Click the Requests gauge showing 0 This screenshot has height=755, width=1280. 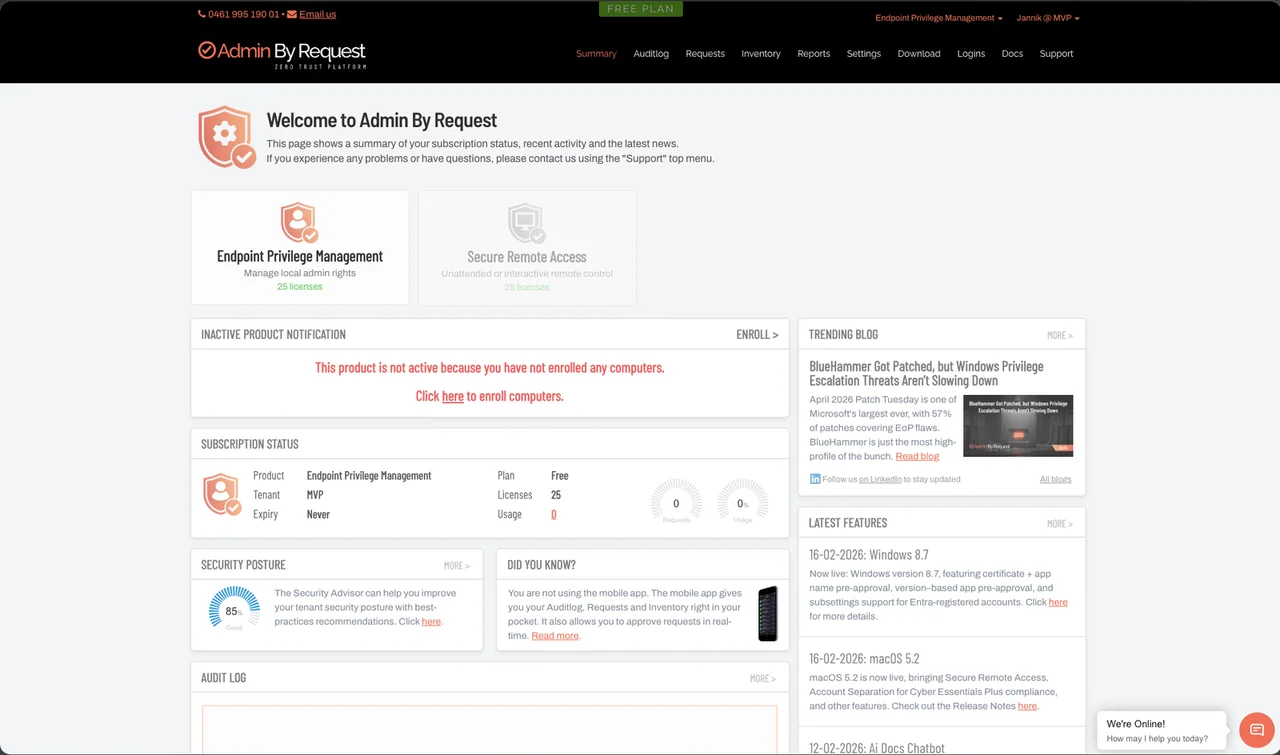point(676,502)
